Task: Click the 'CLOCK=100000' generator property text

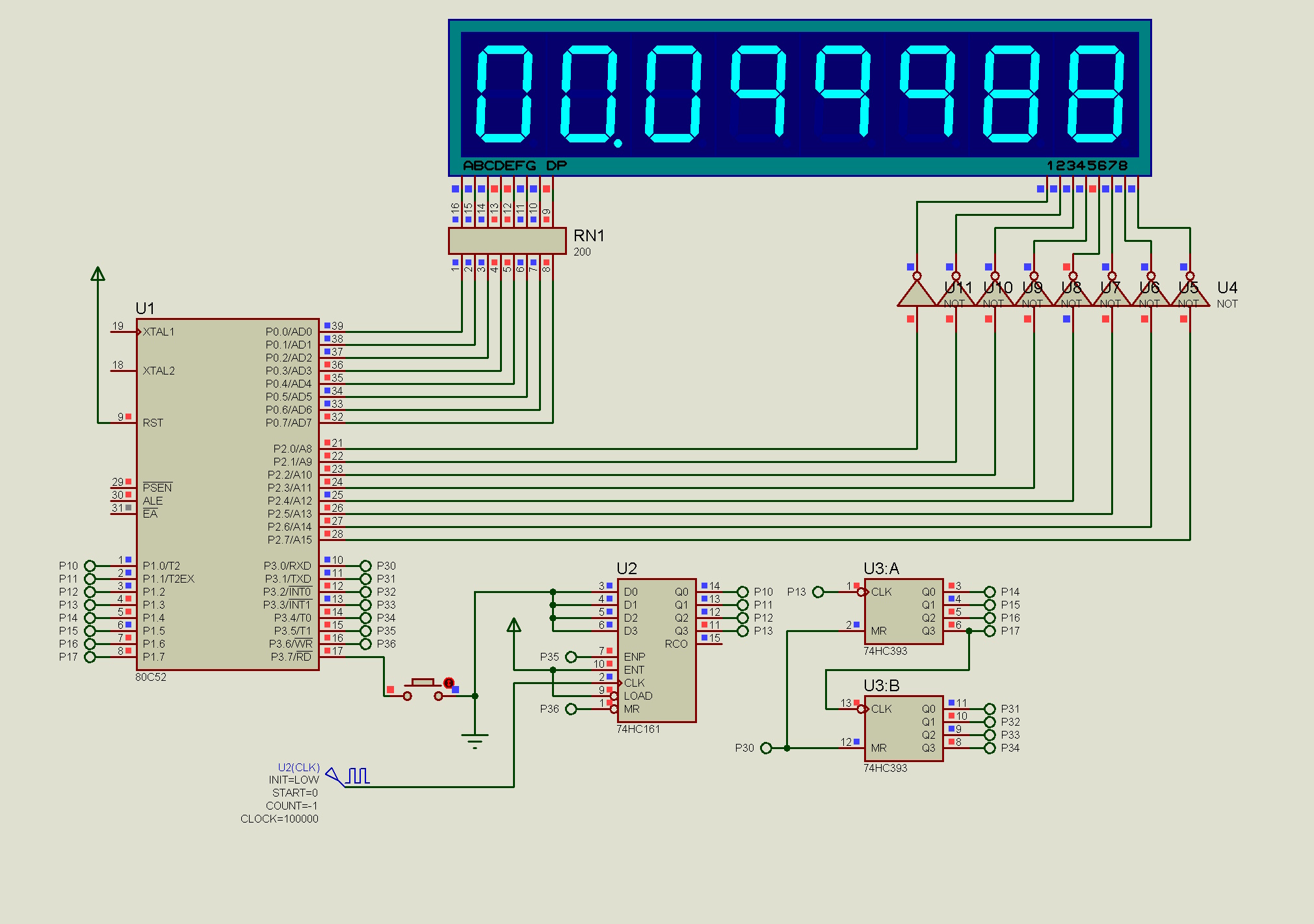Action: [280, 819]
